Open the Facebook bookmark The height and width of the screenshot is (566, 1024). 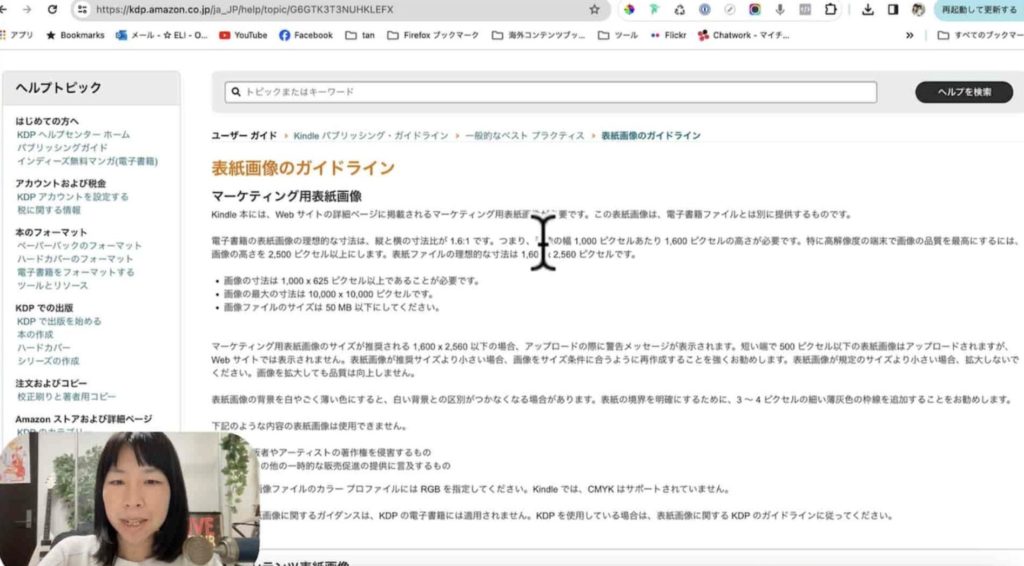point(306,35)
